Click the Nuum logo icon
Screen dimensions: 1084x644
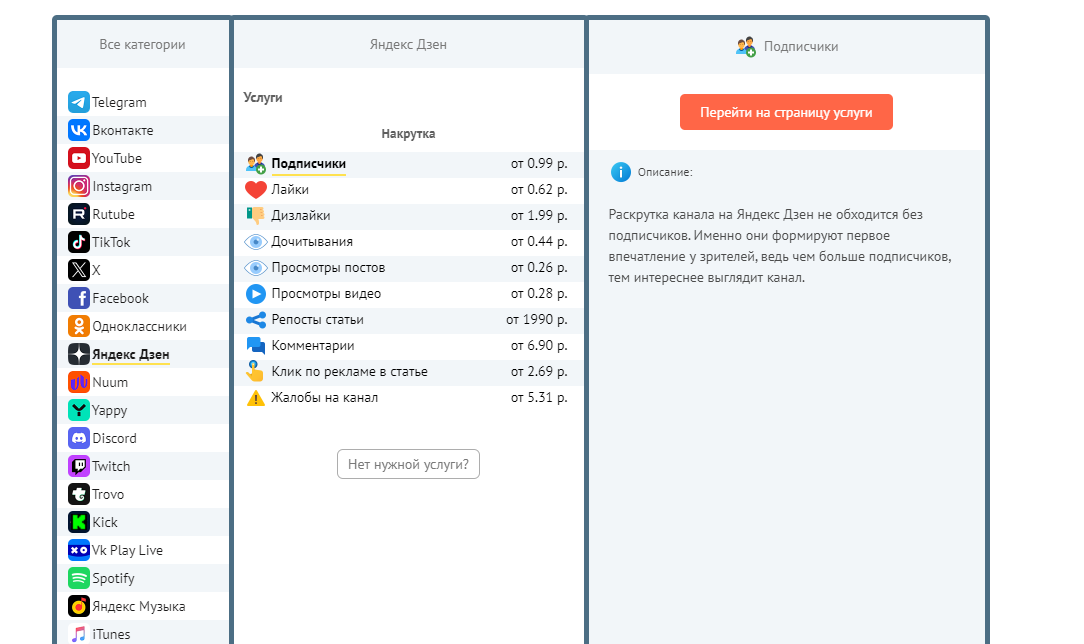click(x=79, y=382)
